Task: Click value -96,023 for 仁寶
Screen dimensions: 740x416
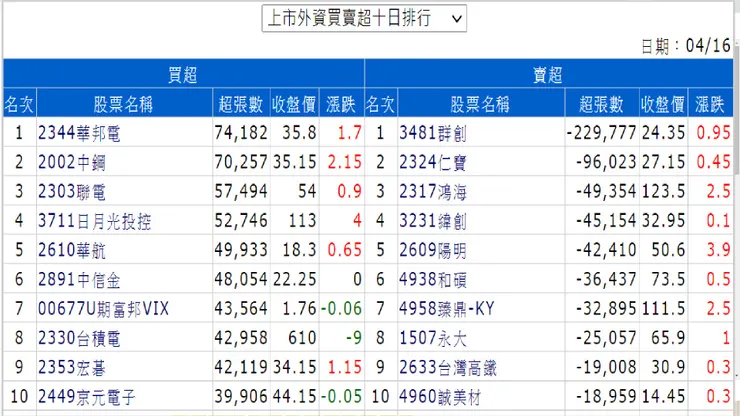Action: click(x=606, y=162)
